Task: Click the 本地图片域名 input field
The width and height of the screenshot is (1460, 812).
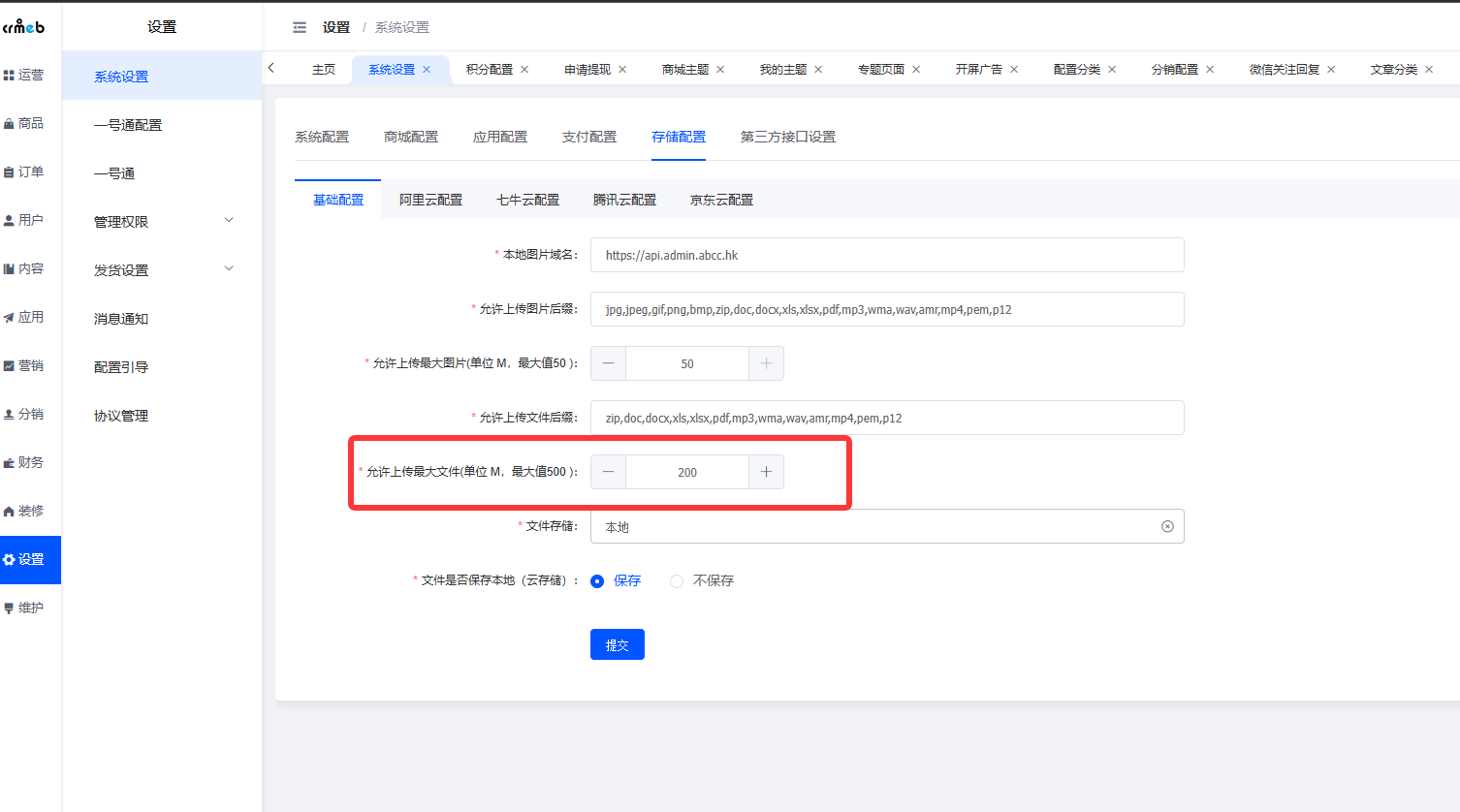Action: 887,255
